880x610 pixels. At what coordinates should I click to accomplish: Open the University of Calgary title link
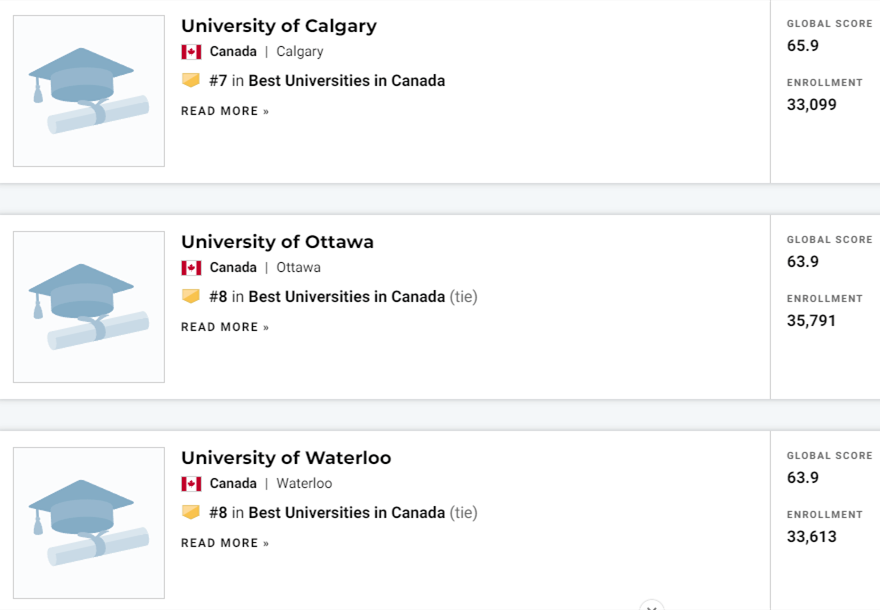pos(278,26)
